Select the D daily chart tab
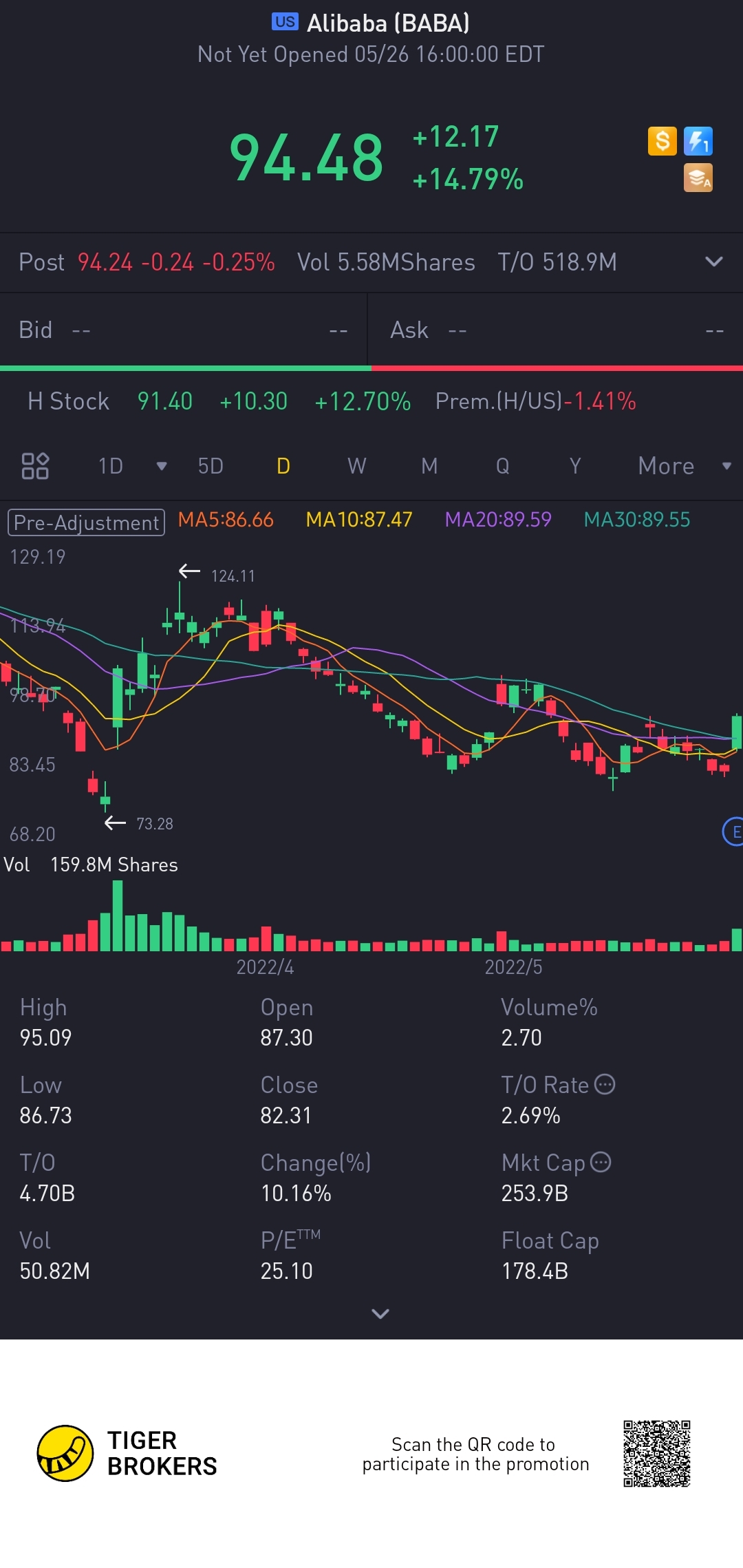743x1568 pixels. (283, 466)
